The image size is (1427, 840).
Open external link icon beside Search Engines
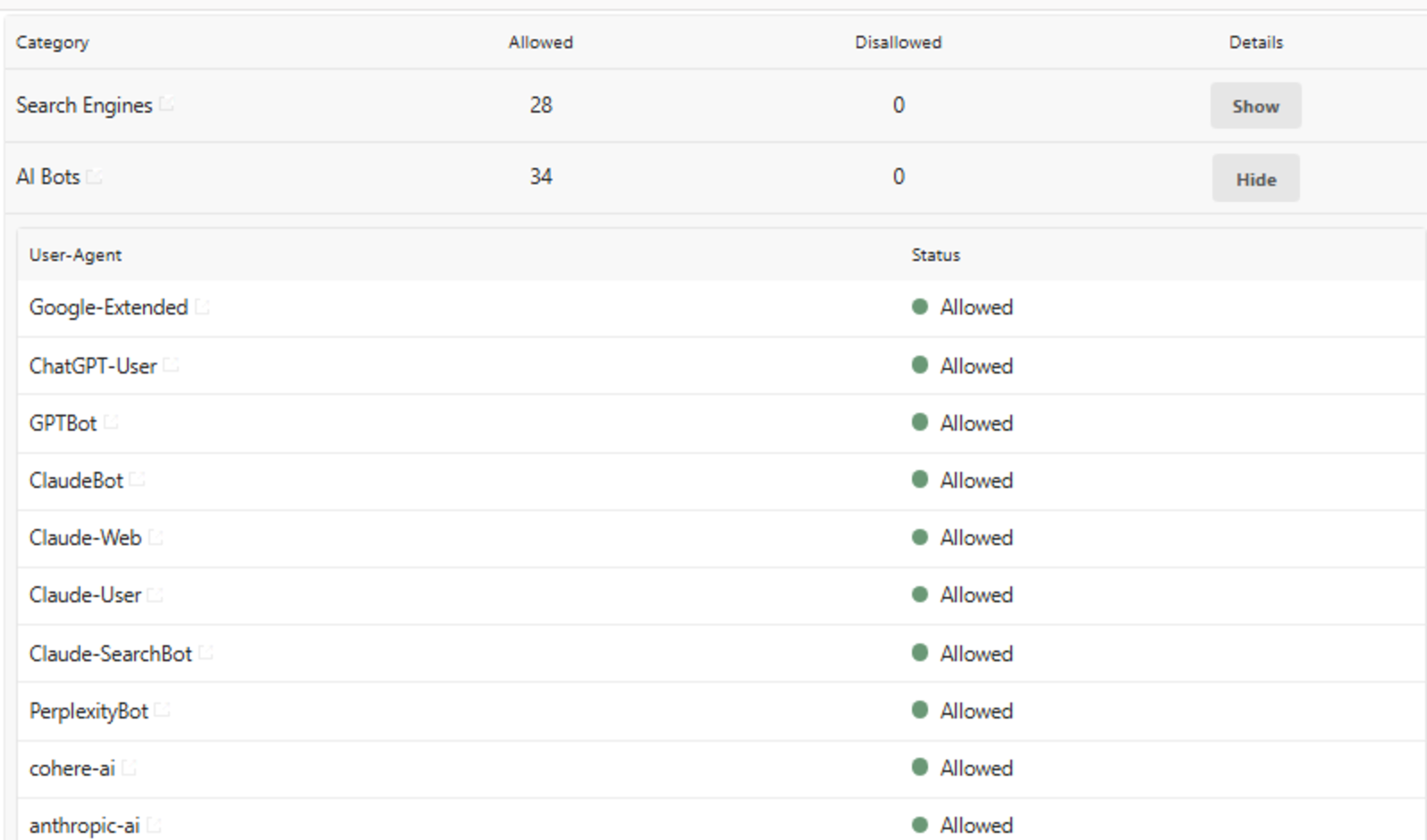[x=166, y=105]
